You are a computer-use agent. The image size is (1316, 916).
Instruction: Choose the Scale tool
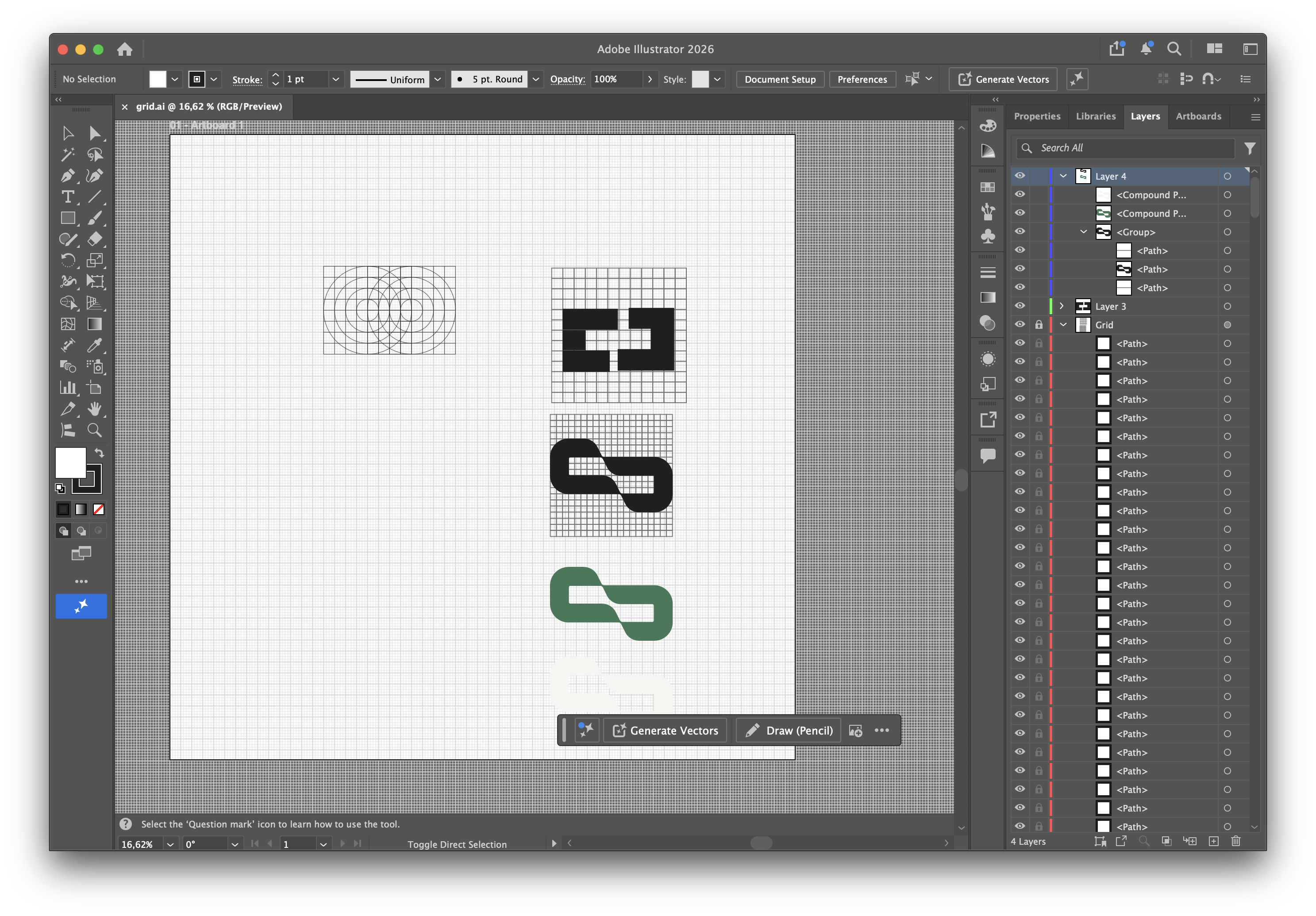(95, 260)
